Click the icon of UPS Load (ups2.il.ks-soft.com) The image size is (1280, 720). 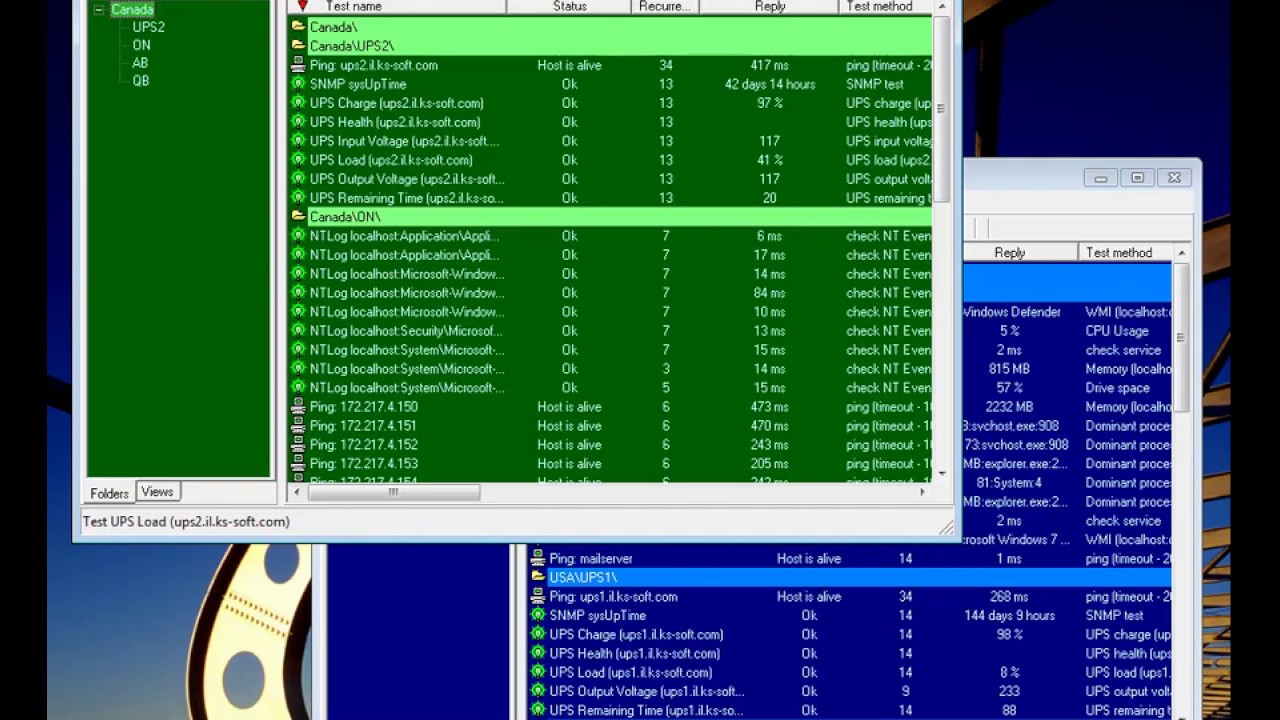pyautogui.click(x=298, y=160)
